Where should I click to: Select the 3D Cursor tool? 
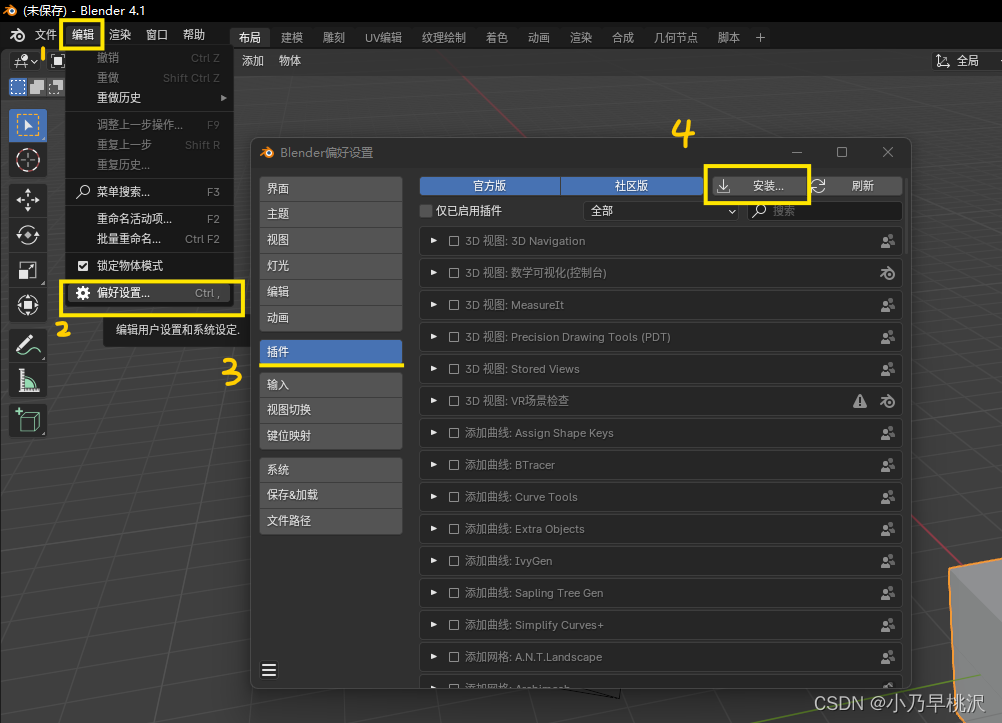[27, 160]
